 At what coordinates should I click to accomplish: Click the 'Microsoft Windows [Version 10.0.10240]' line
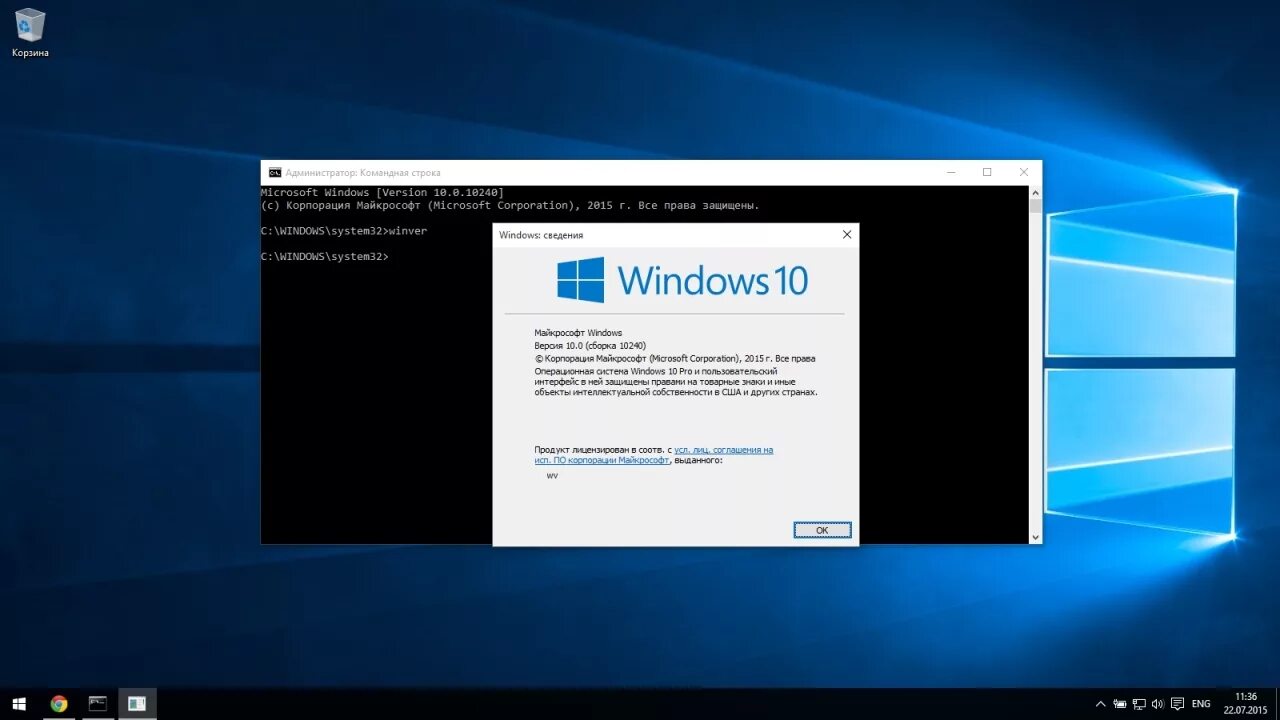click(x=382, y=192)
